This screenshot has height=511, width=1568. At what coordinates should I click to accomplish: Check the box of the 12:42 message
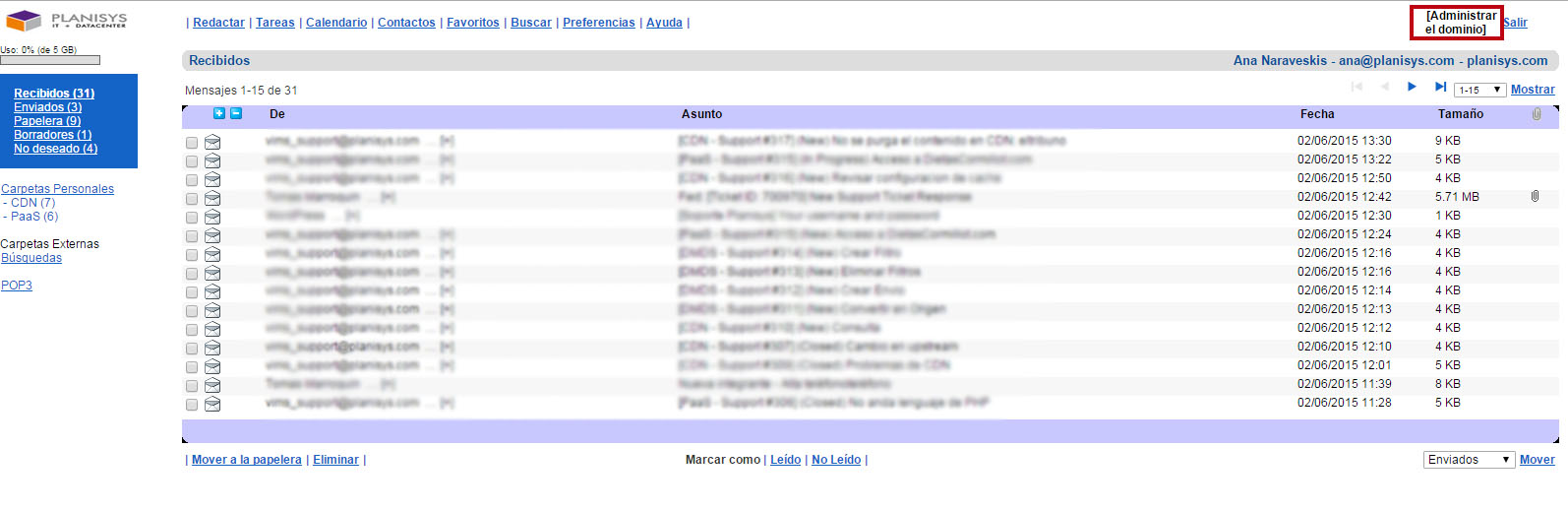(x=192, y=199)
